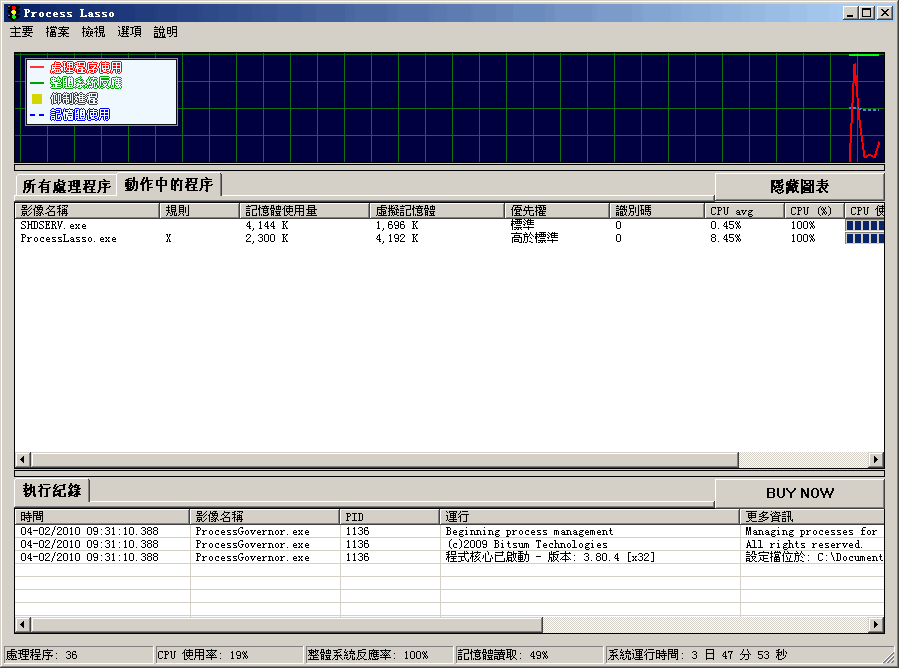
Task: Click the yellow 抑制進程 color square
Action: (38, 96)
